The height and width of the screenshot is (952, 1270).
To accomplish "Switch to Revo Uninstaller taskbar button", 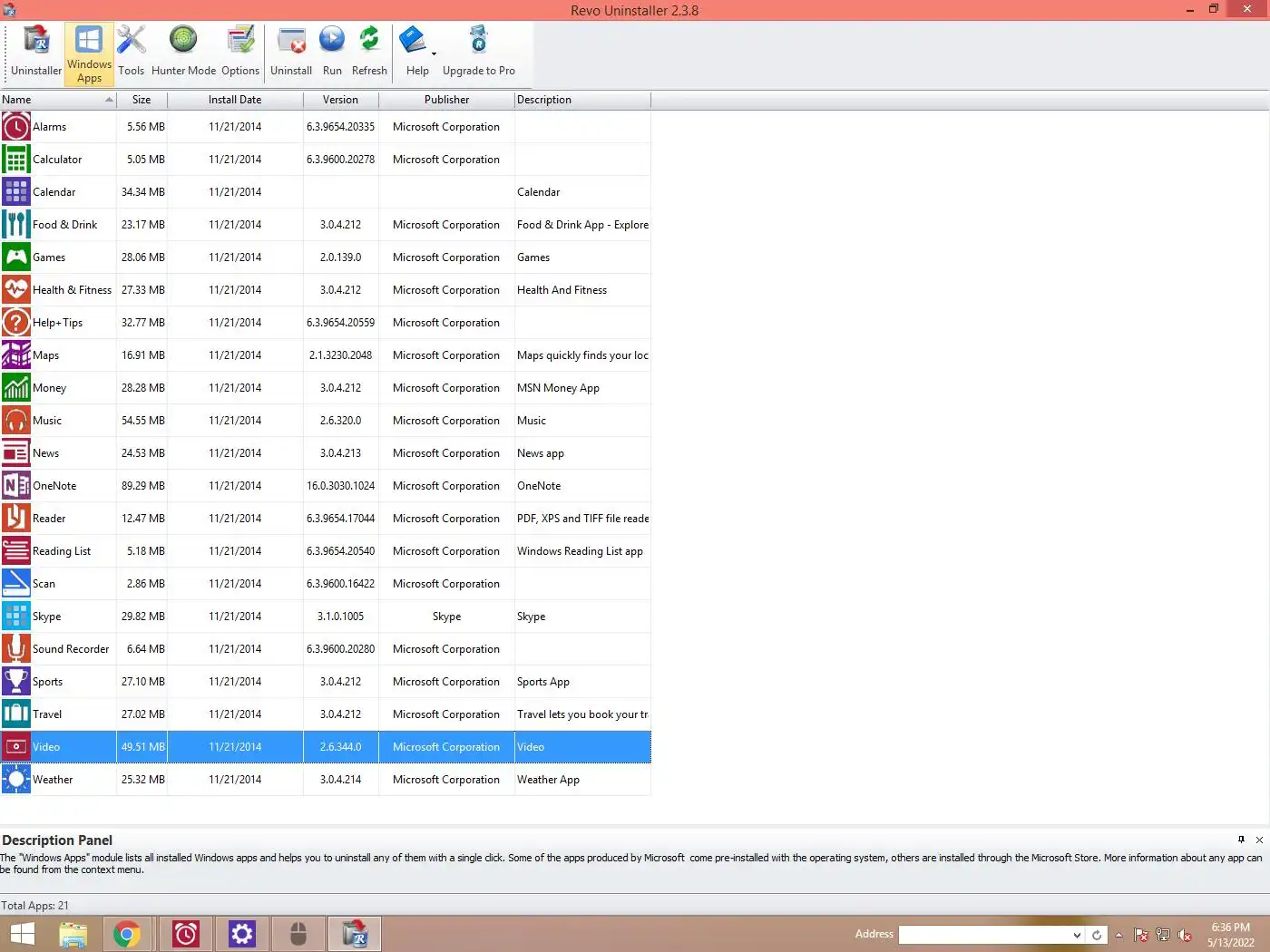I will [355, 934].
